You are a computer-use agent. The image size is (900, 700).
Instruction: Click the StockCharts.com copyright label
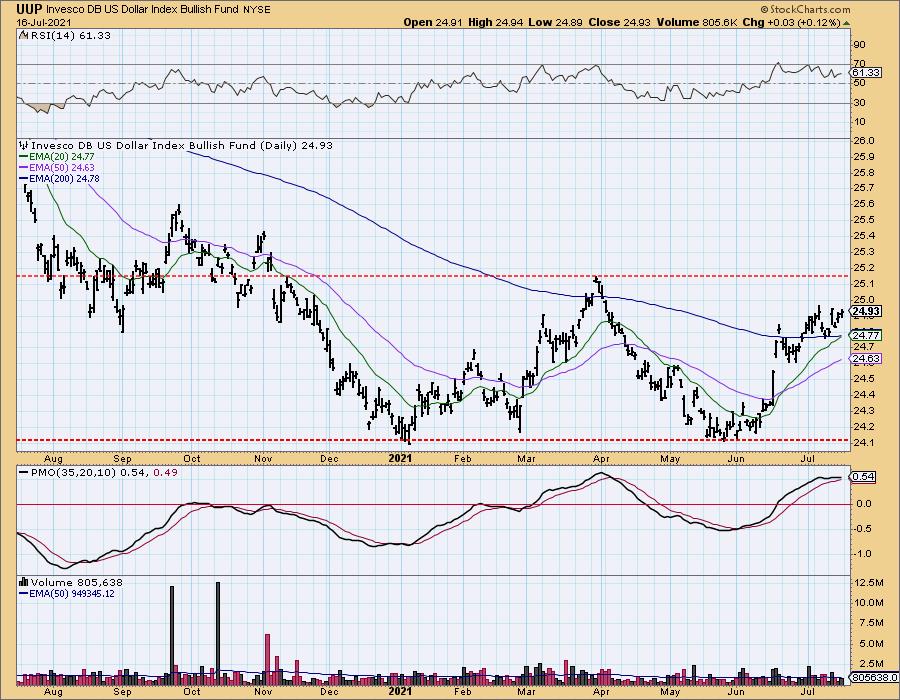click(x=805, y=9)
